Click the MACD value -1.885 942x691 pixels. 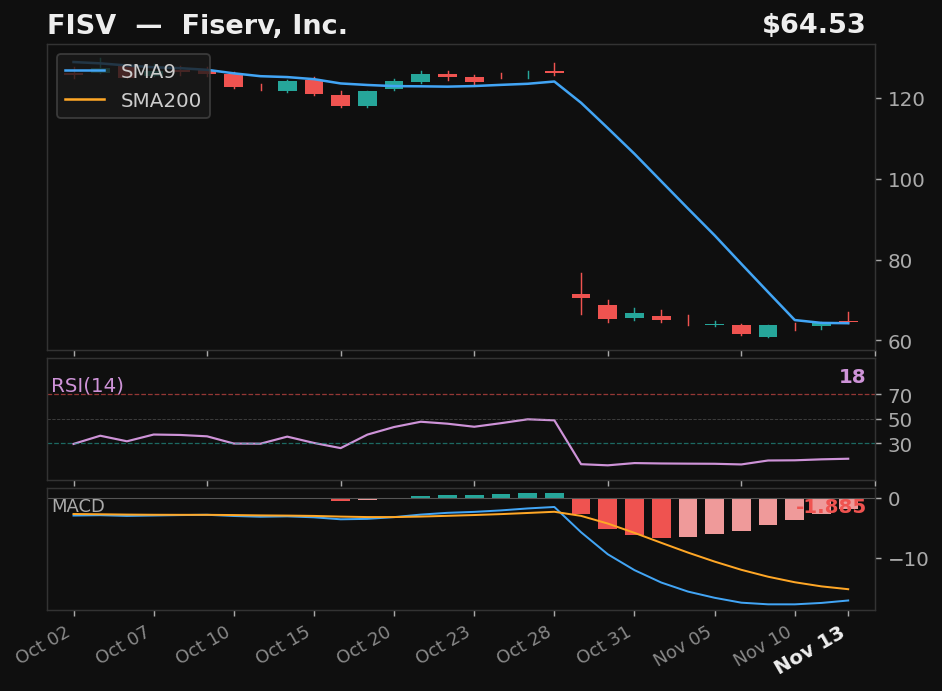point(830,507)
